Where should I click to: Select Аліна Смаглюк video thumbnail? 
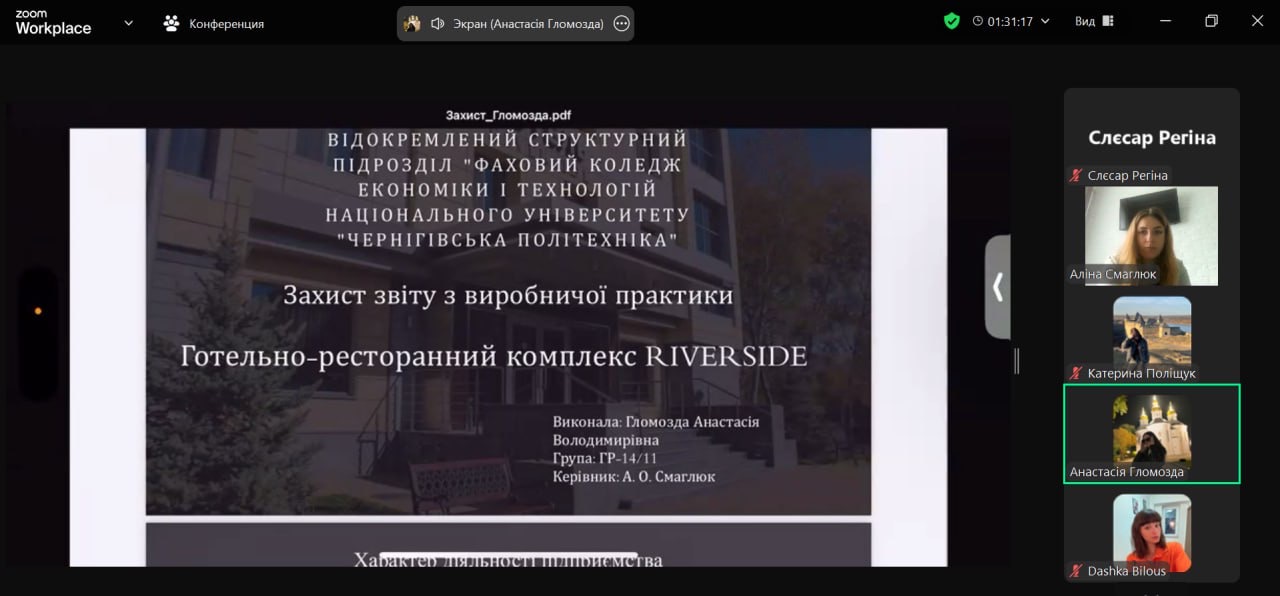point(1151,236)
